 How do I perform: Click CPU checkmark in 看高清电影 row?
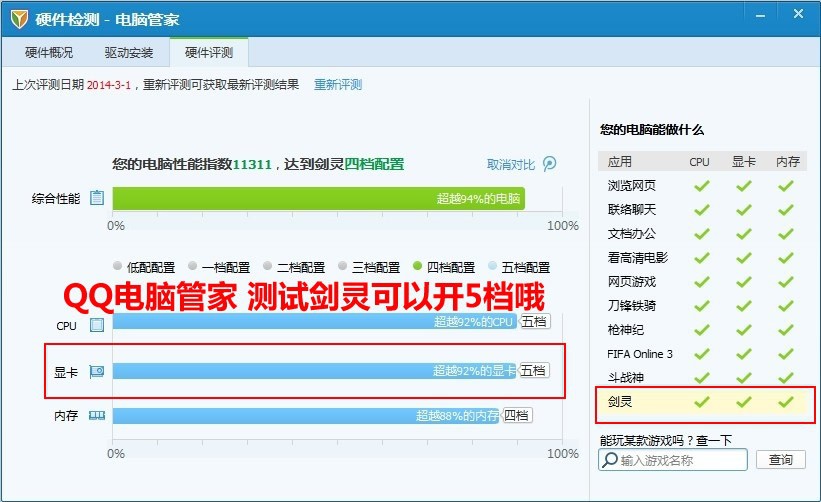(702, 258)
